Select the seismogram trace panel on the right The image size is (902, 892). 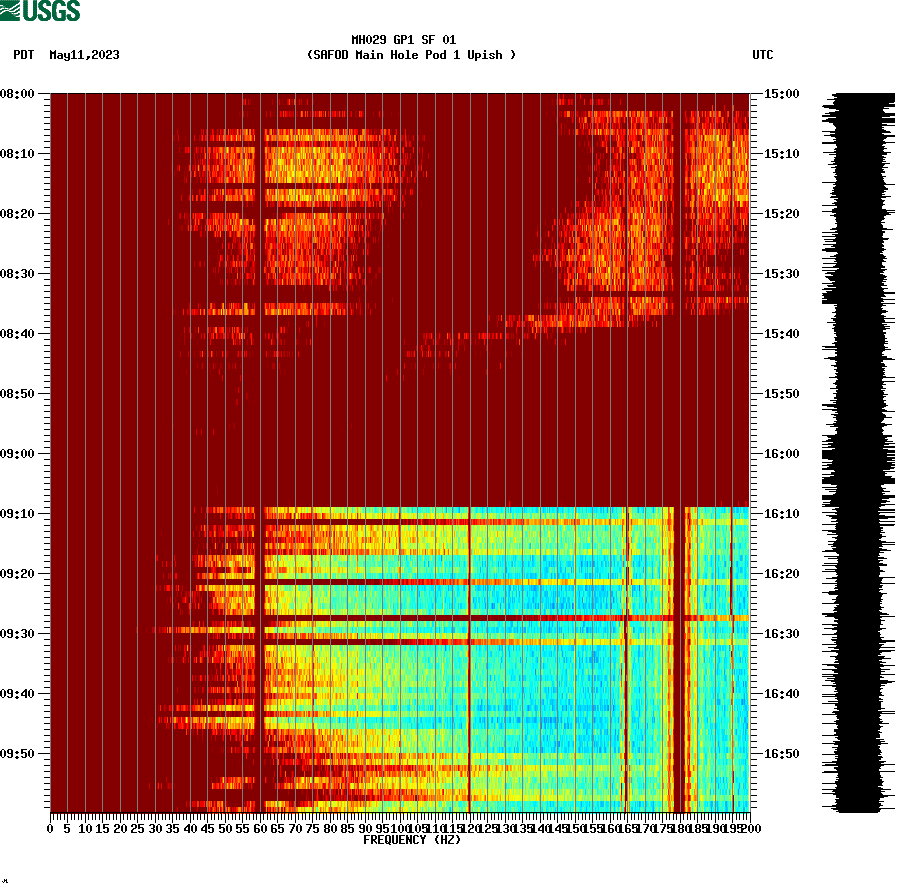tap(855, 450)
